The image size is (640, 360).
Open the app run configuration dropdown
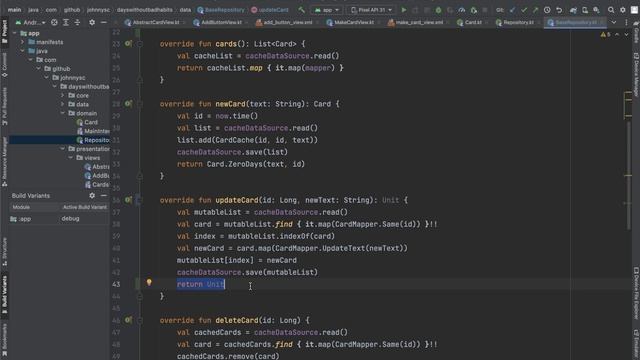[327, 10]
